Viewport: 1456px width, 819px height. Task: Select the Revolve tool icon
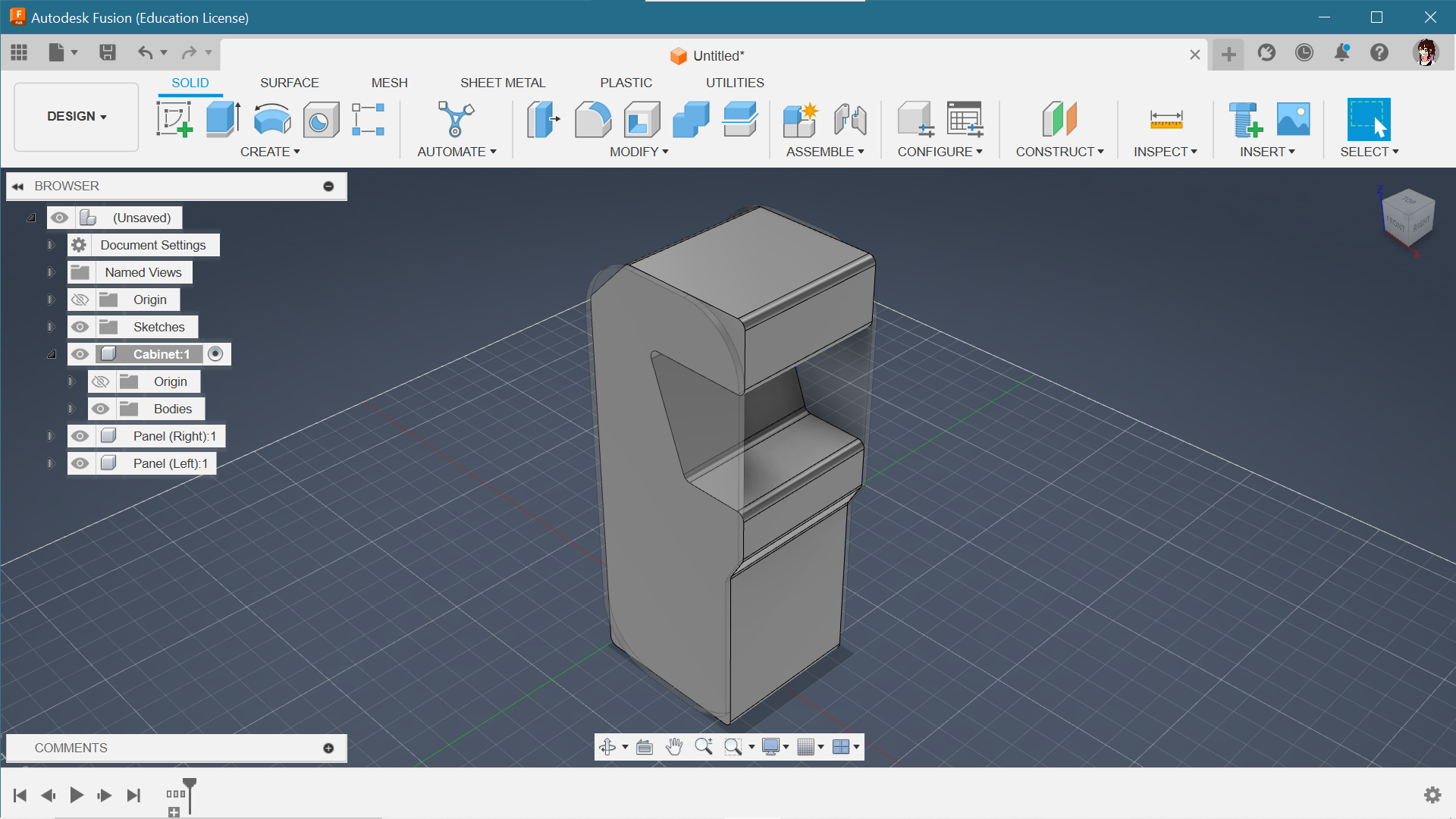[272, 119]
